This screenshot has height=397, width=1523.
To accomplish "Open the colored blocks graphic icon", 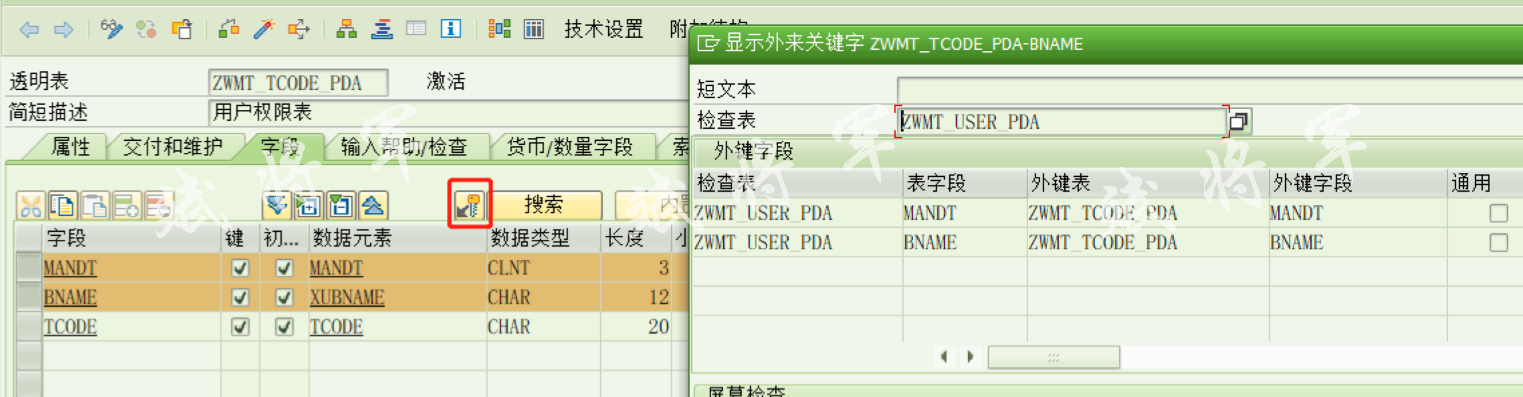I will (x=499, y=29).
